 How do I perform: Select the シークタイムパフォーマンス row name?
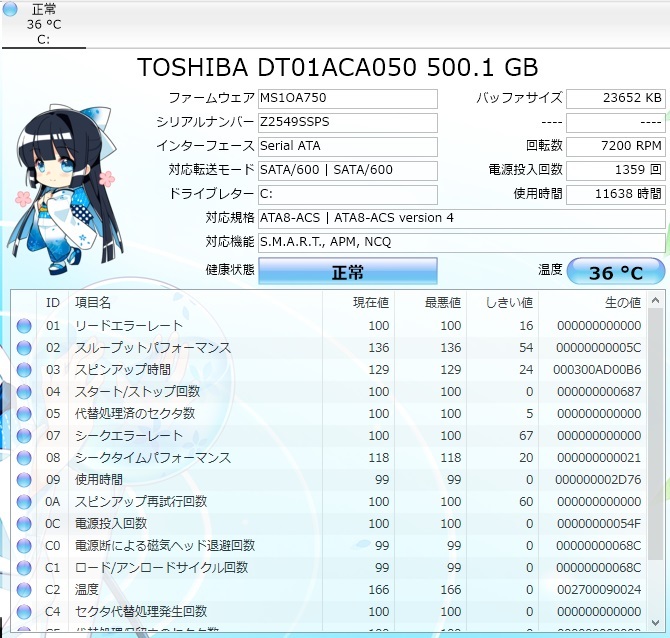point(153,458)
